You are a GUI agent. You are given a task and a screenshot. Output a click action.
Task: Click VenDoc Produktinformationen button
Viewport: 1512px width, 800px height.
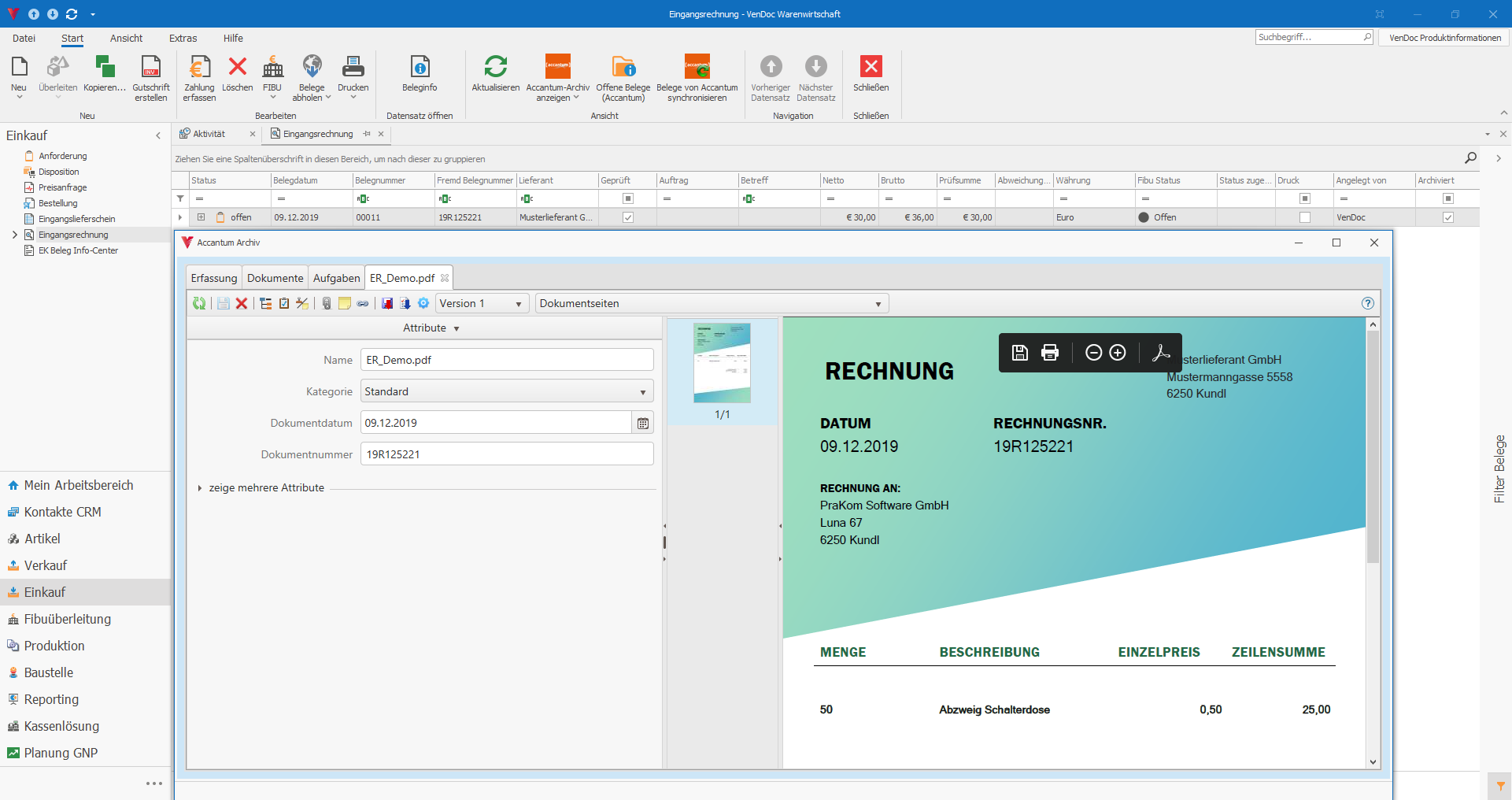(1444, 38)
